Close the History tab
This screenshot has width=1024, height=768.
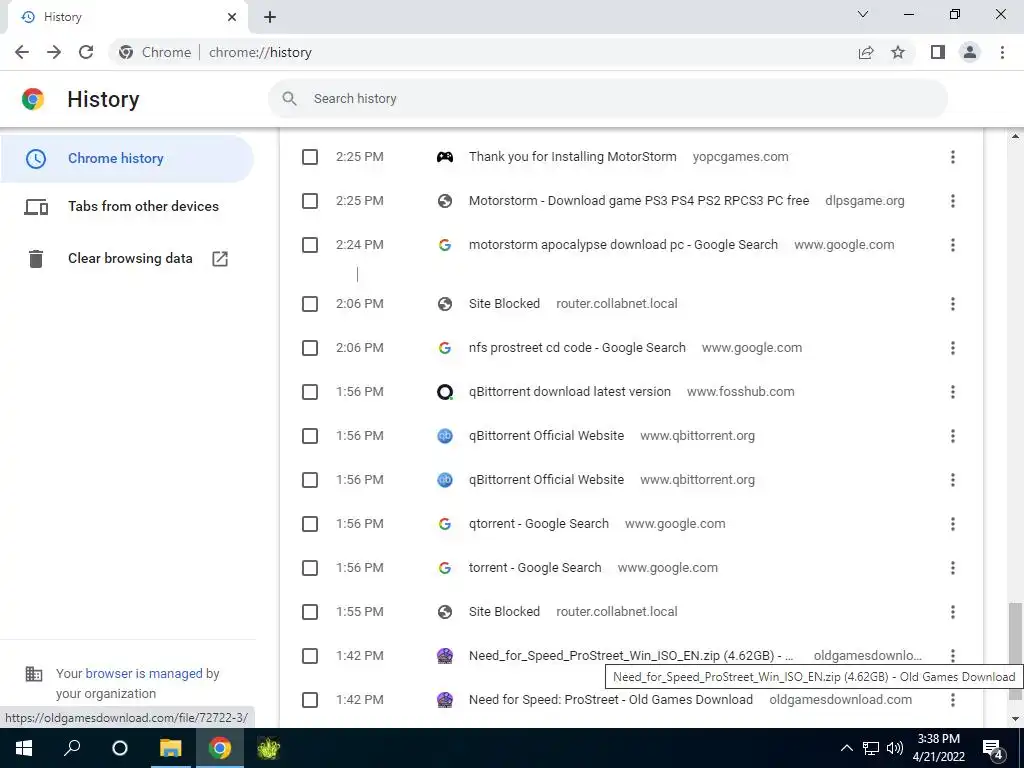pyautogui.click(x=232, y=17)
